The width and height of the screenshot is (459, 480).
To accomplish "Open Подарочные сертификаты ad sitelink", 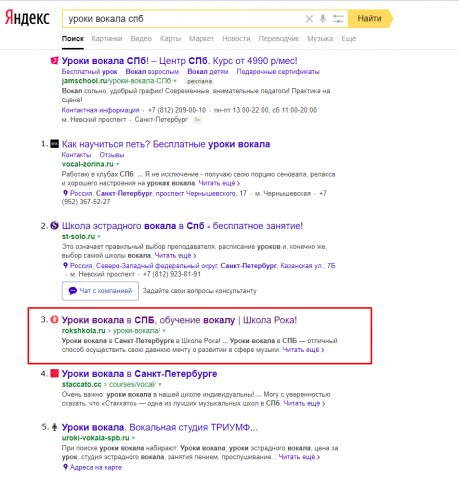I will (x=278, y=72).
